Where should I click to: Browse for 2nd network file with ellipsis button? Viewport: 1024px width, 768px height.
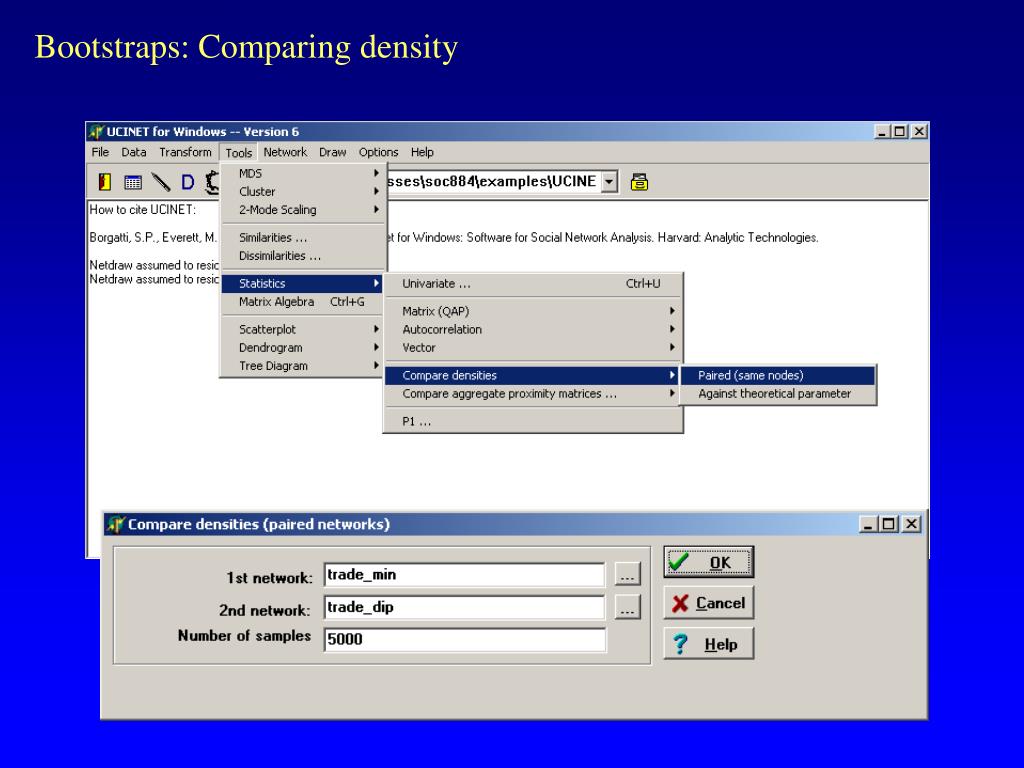[627, 608]
